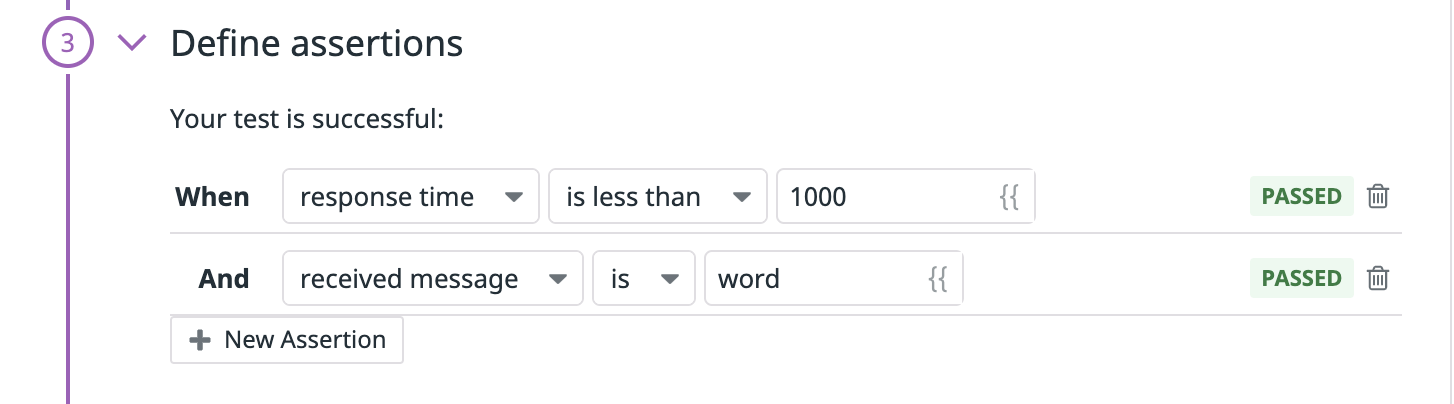1454x404 pixels.
Task: Click the 'word' message value field
Action: tap(834, 279)
